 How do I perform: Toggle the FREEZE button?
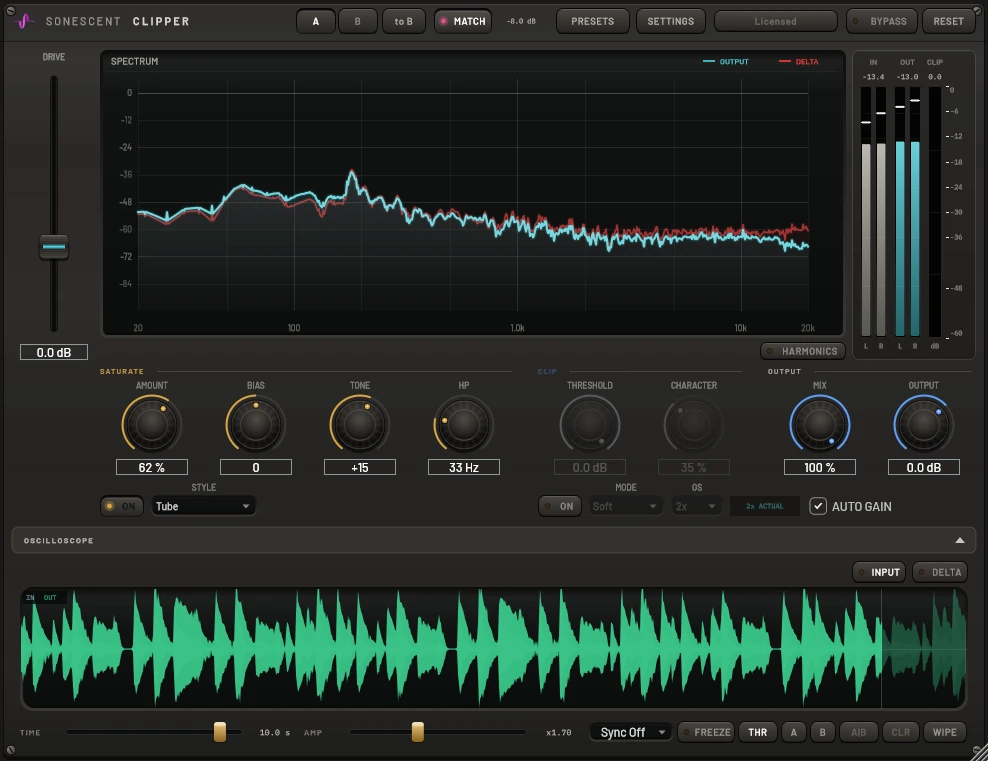pyautogui.click(x=706, y=732)
